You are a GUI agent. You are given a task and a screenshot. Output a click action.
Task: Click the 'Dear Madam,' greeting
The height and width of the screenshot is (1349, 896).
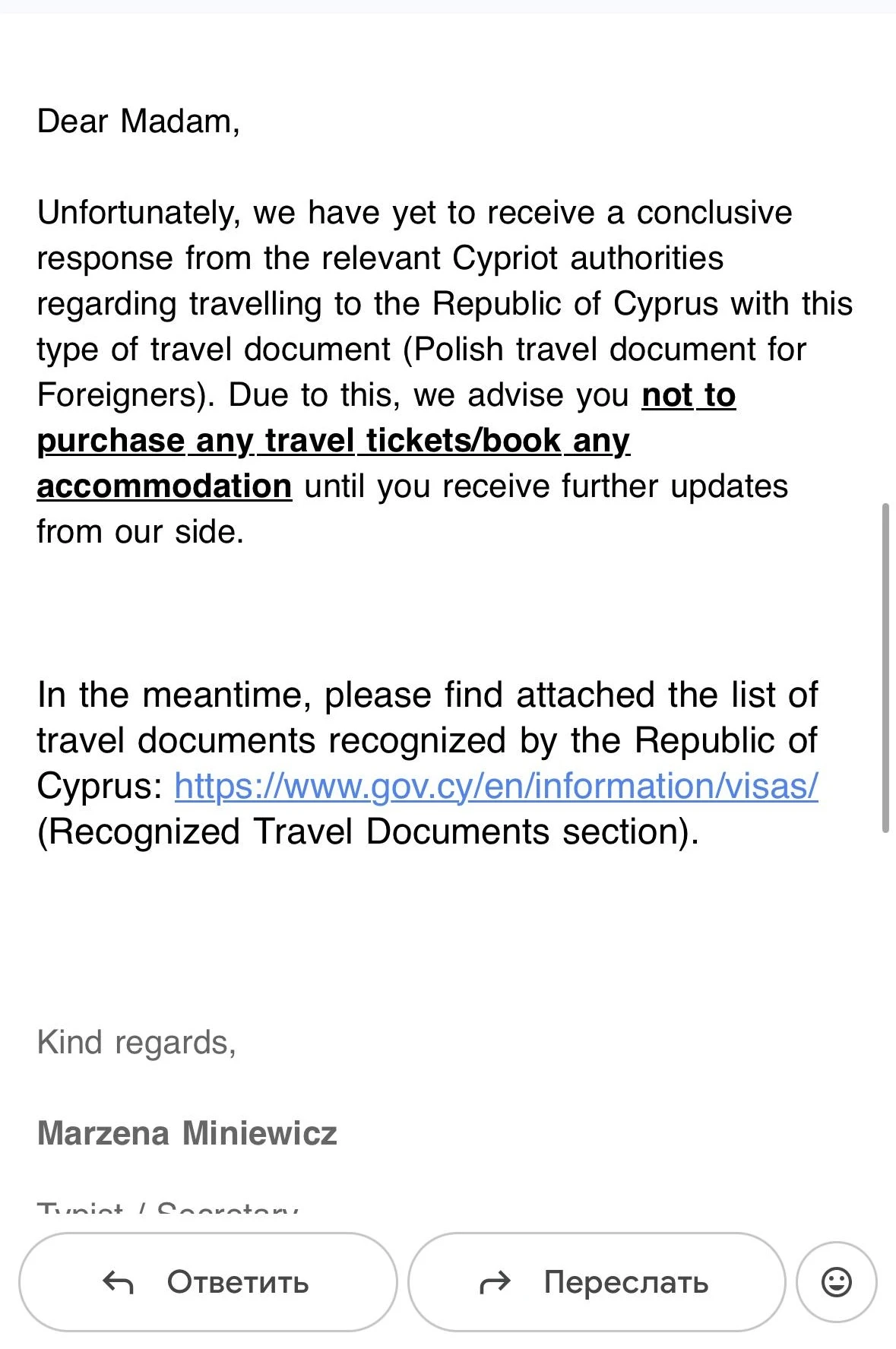[x=138, y=122]
